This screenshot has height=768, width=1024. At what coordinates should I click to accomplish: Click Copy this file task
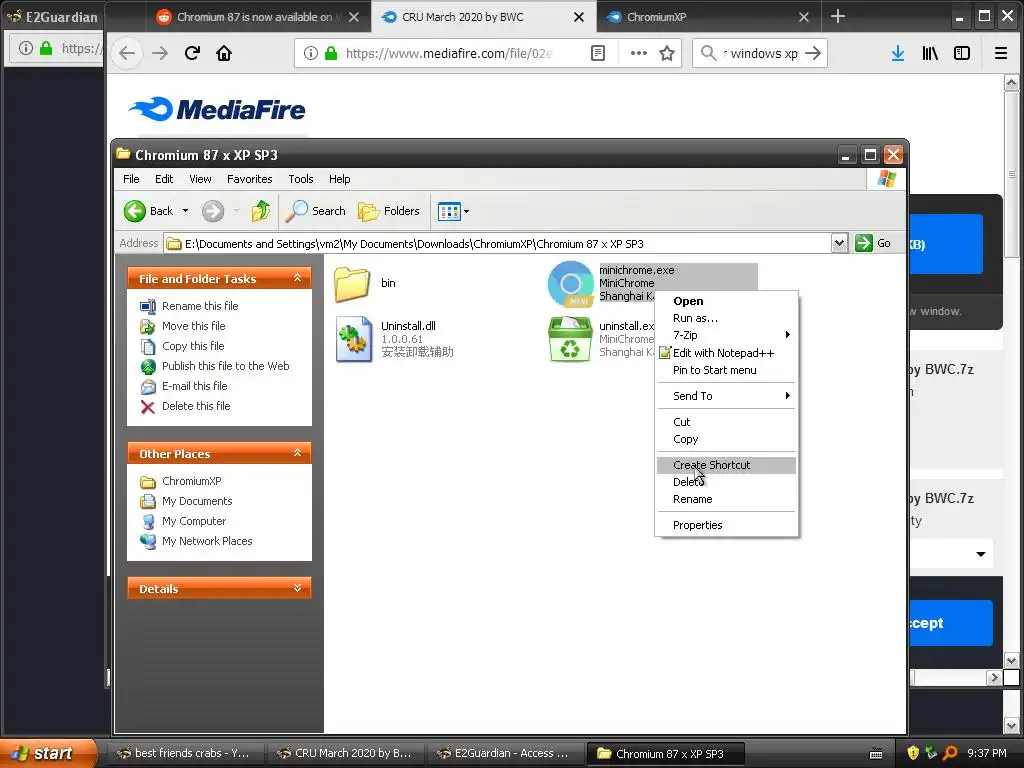point(193,346)
